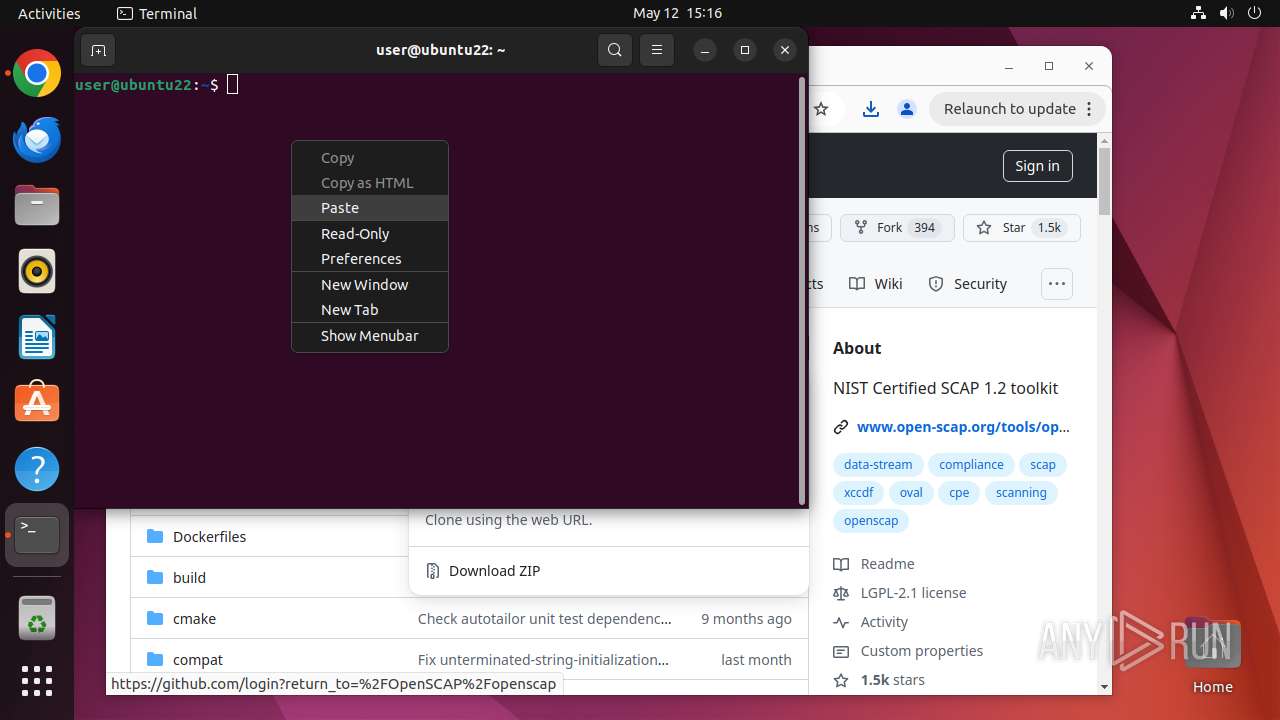The width and height of the screenshot is (1280, 720).
Task: Click the openscap topic tag
Action: click(871, 521)
